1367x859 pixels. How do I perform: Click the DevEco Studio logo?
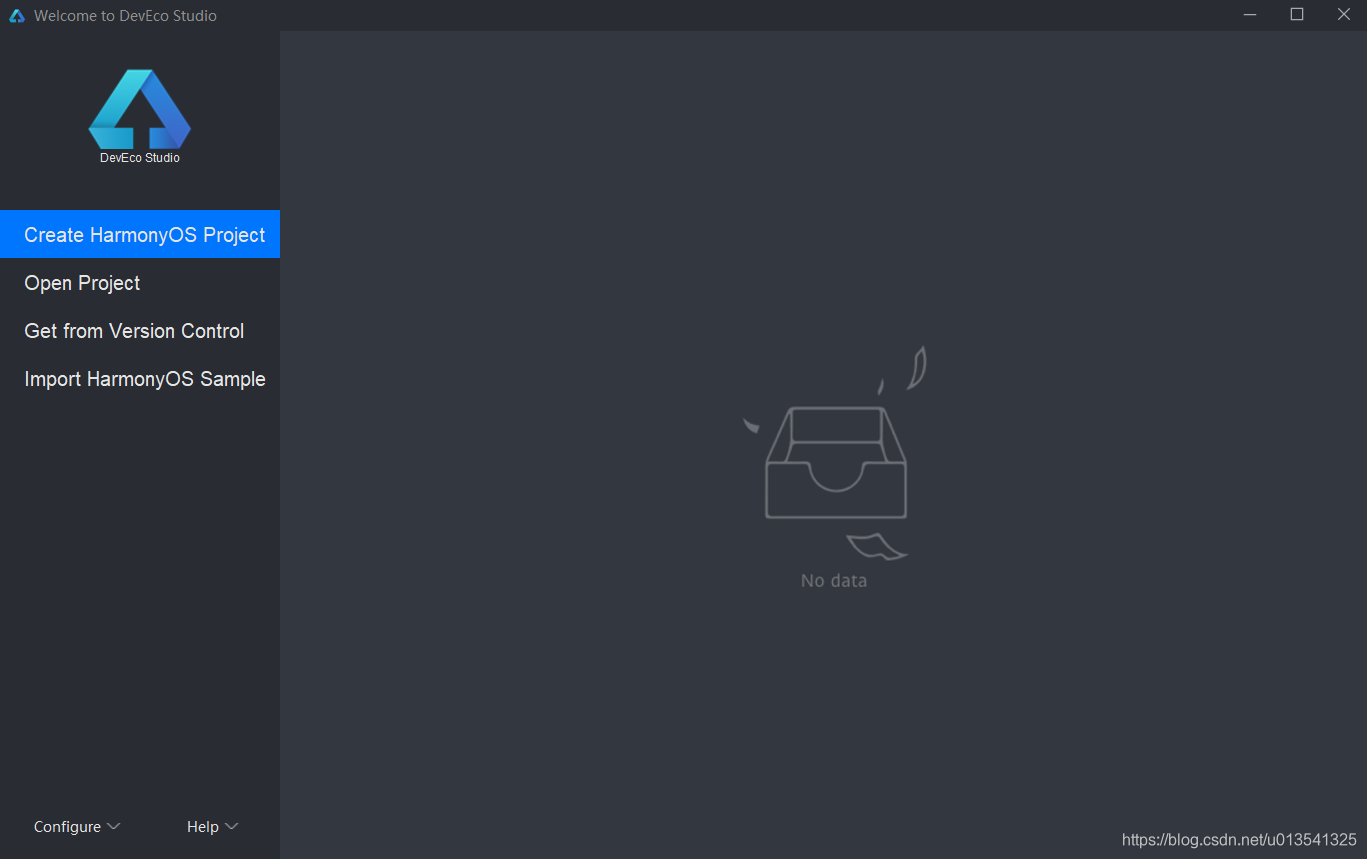click(140, 109)
